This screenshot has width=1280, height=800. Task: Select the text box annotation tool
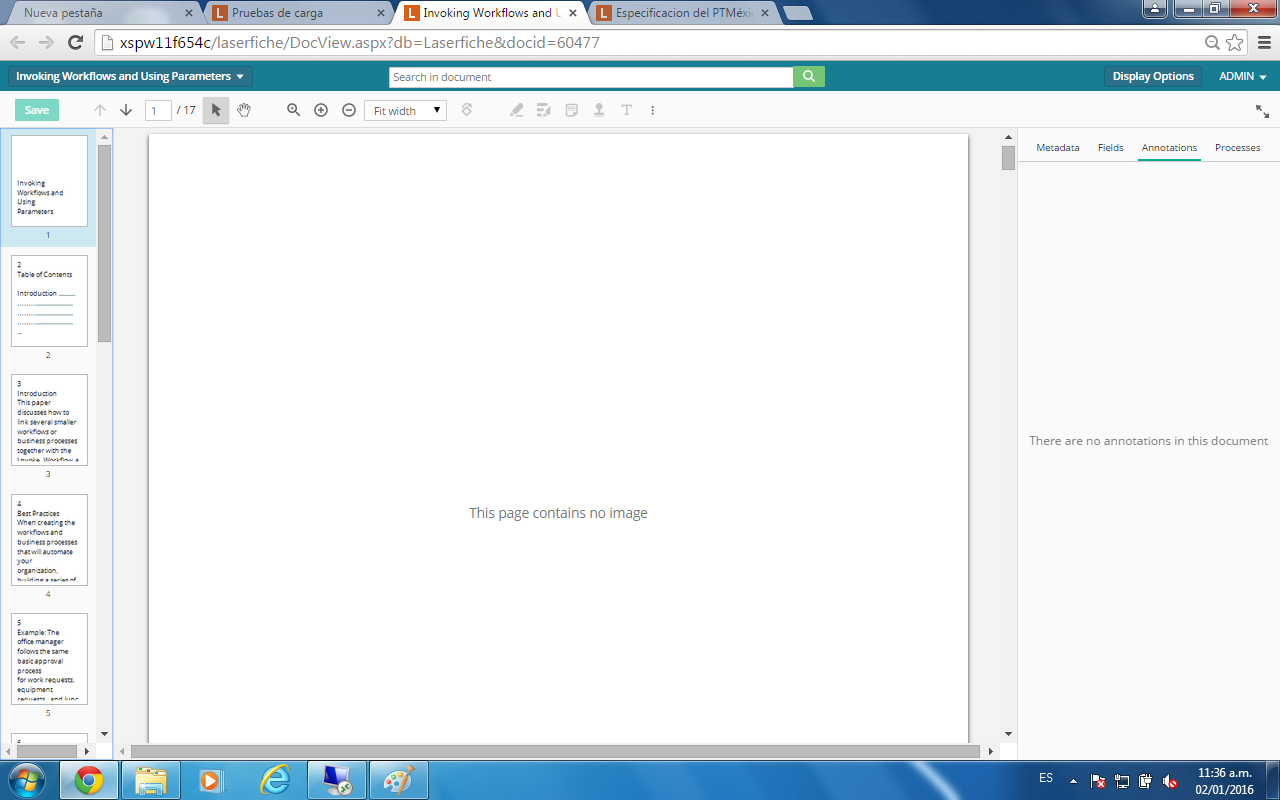627,110
